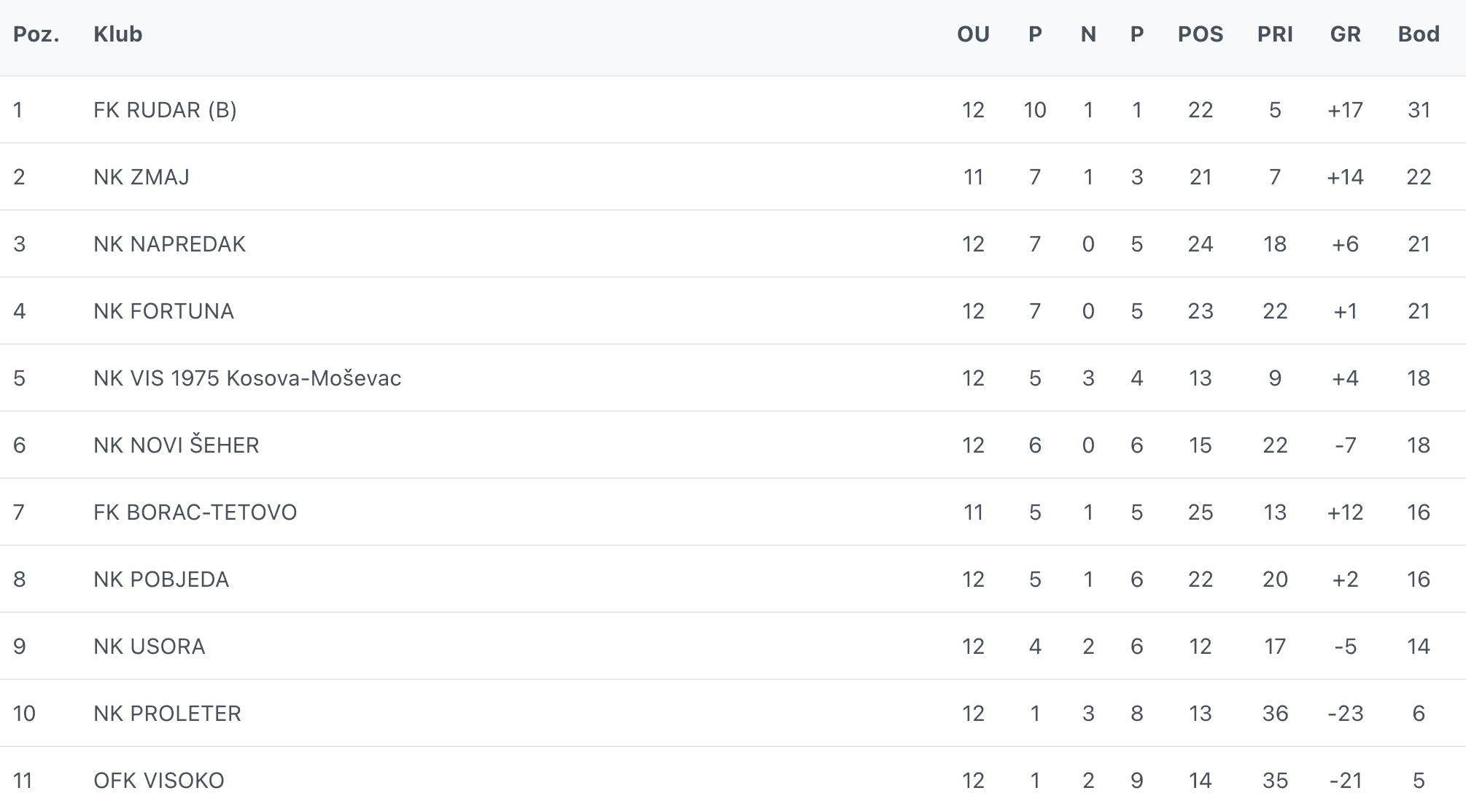
Task: Sort by the GR goal difference header
Action: click(x=1345, y=34)
